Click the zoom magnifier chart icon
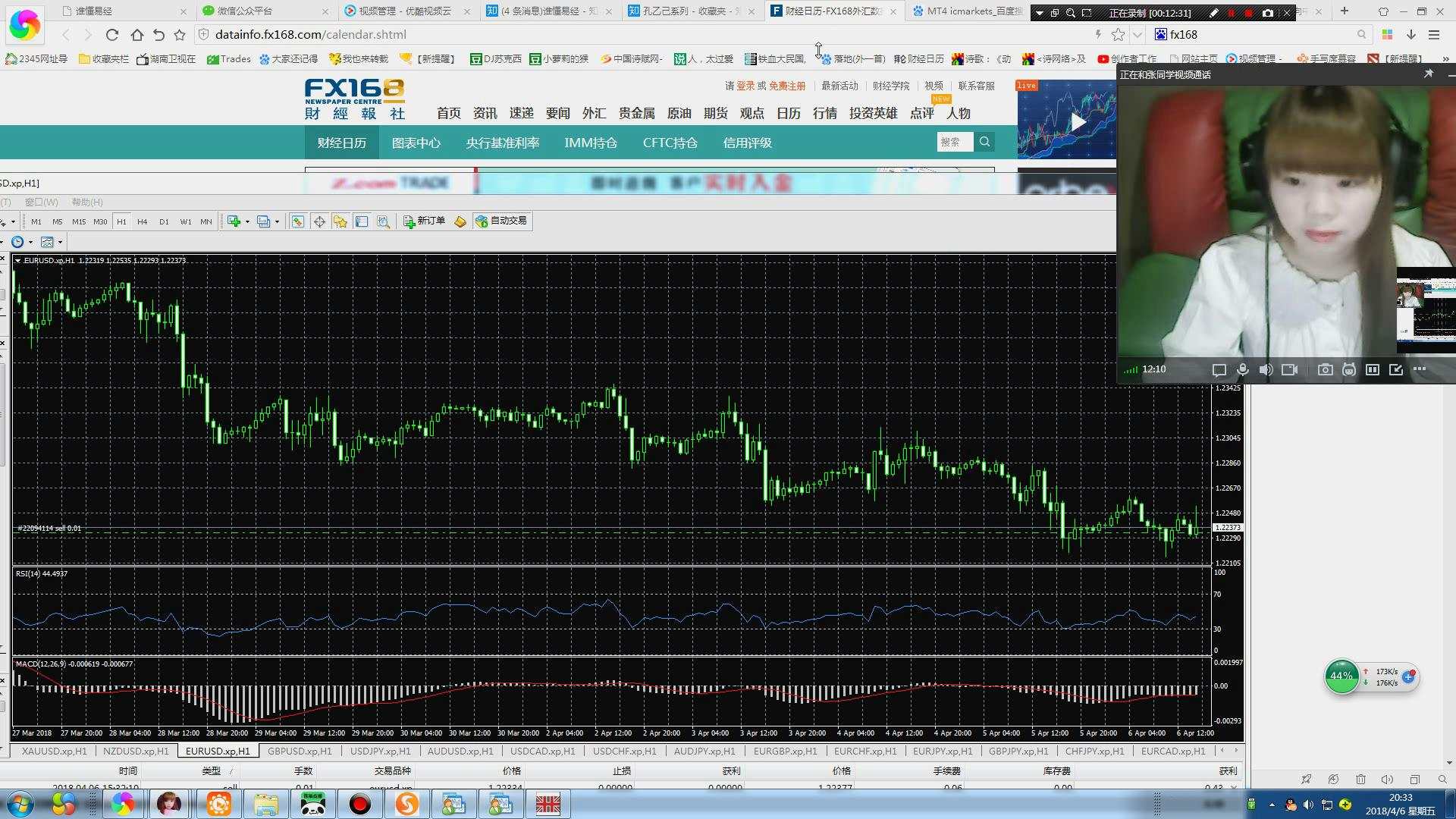 (x=383, y=221)
